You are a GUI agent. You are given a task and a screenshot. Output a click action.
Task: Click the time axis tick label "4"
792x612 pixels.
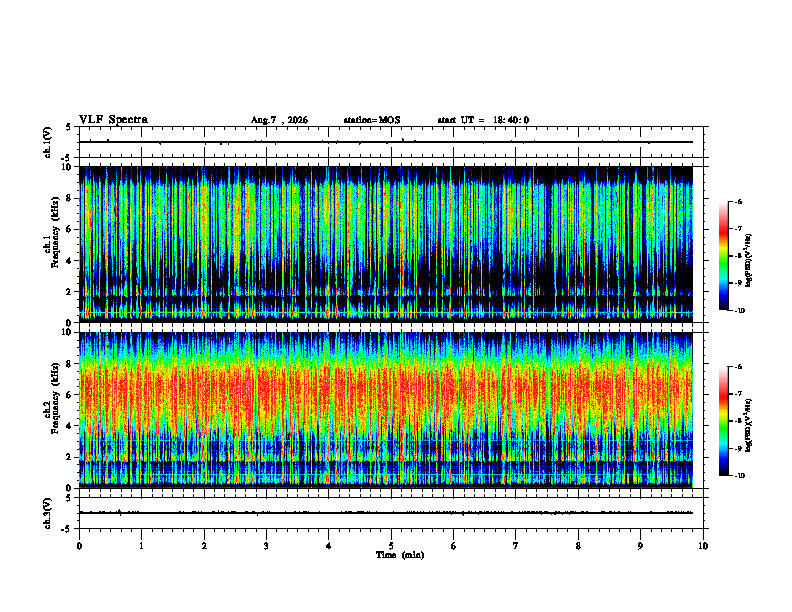tap(329, 546)
